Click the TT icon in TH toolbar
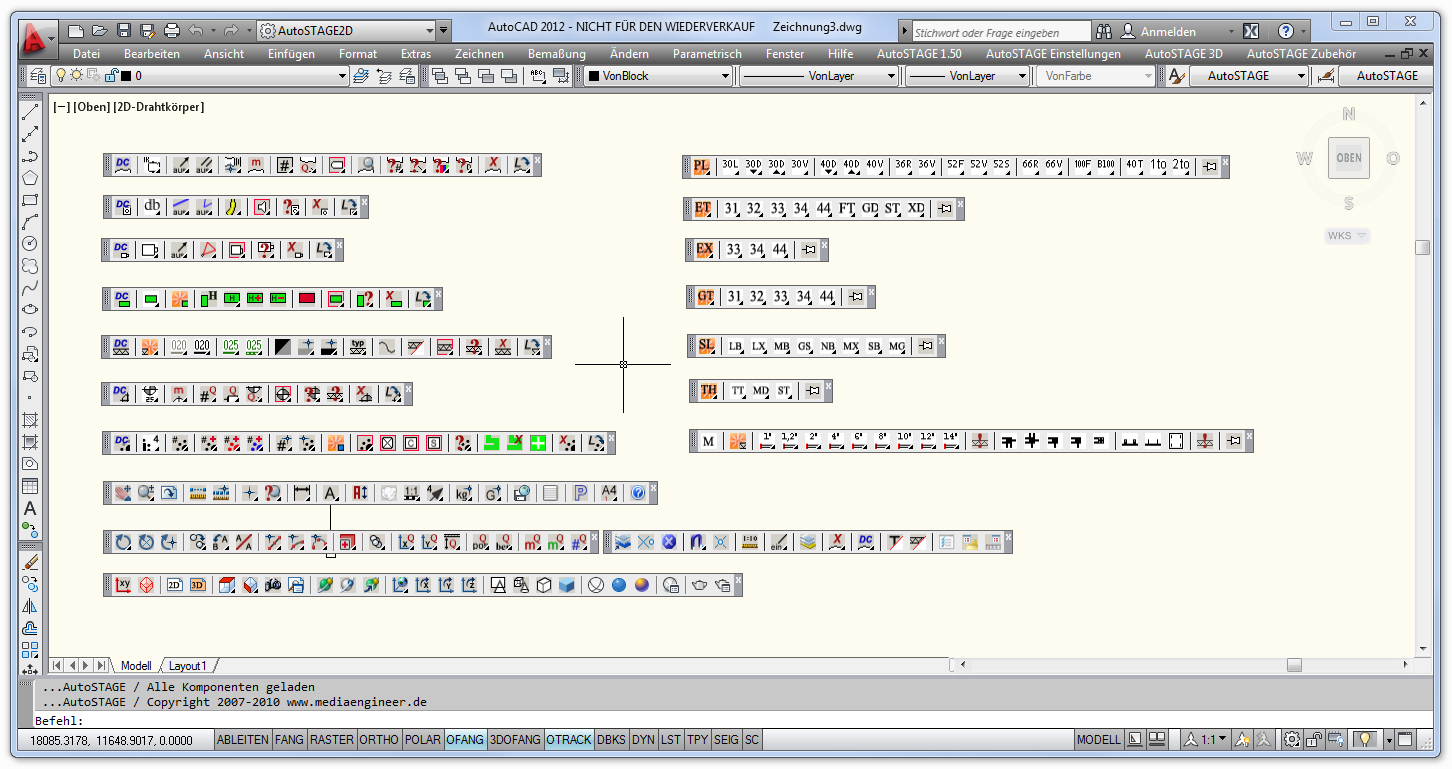 coord(738,391)
